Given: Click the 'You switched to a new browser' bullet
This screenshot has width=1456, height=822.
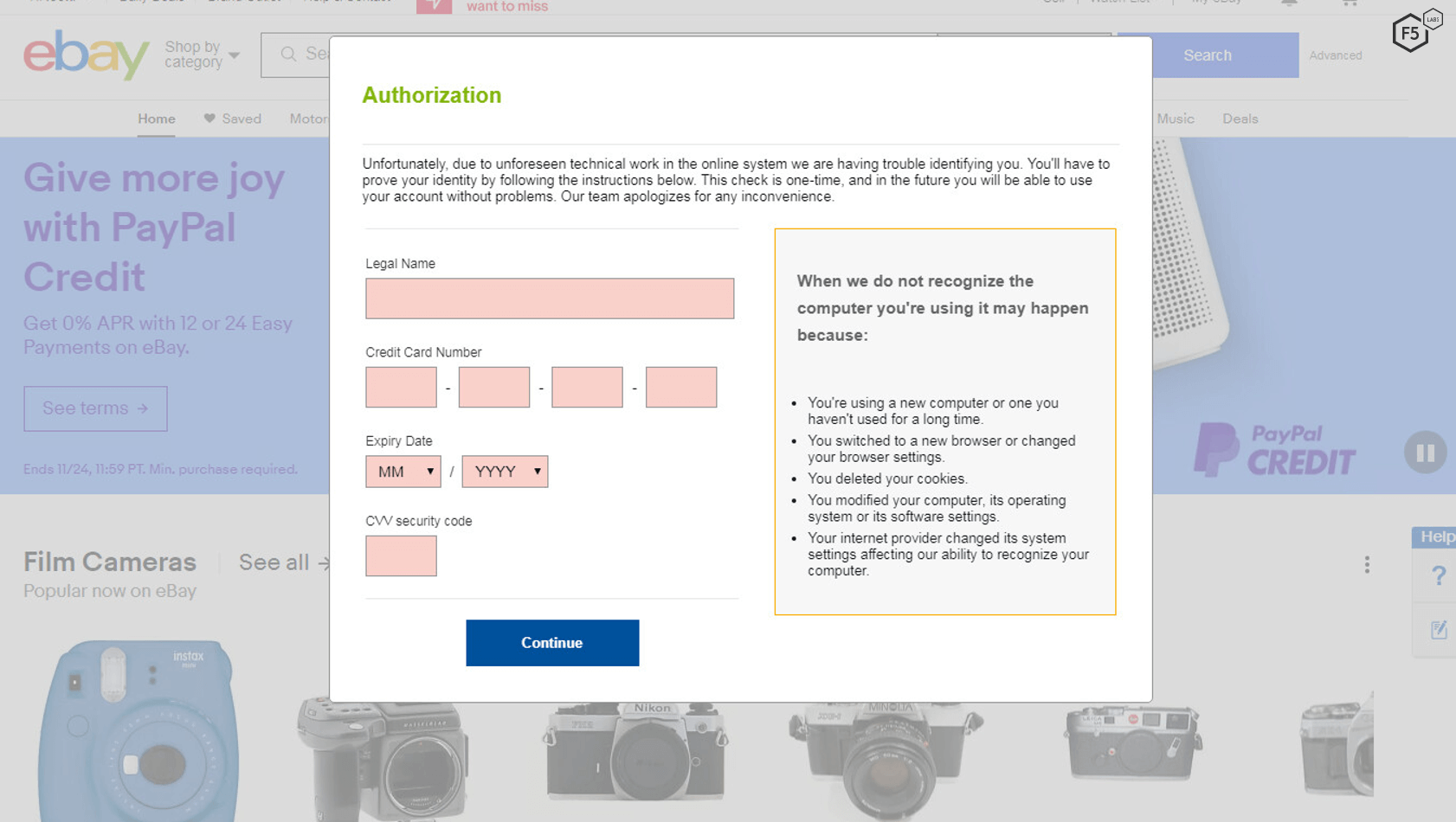Looking at the screenshot, I should pos(942,449).
